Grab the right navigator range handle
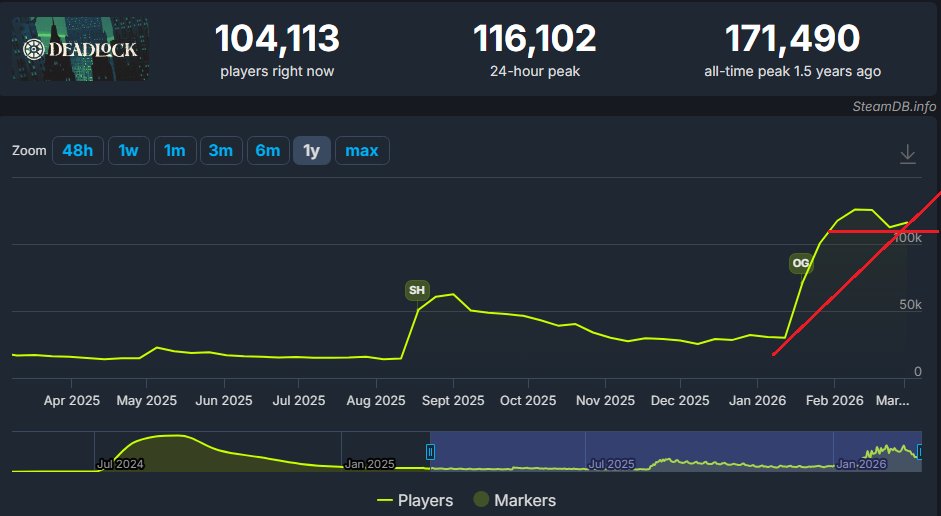Image resolution: width=941 pixels, height=516 pixels. [919, 451]
